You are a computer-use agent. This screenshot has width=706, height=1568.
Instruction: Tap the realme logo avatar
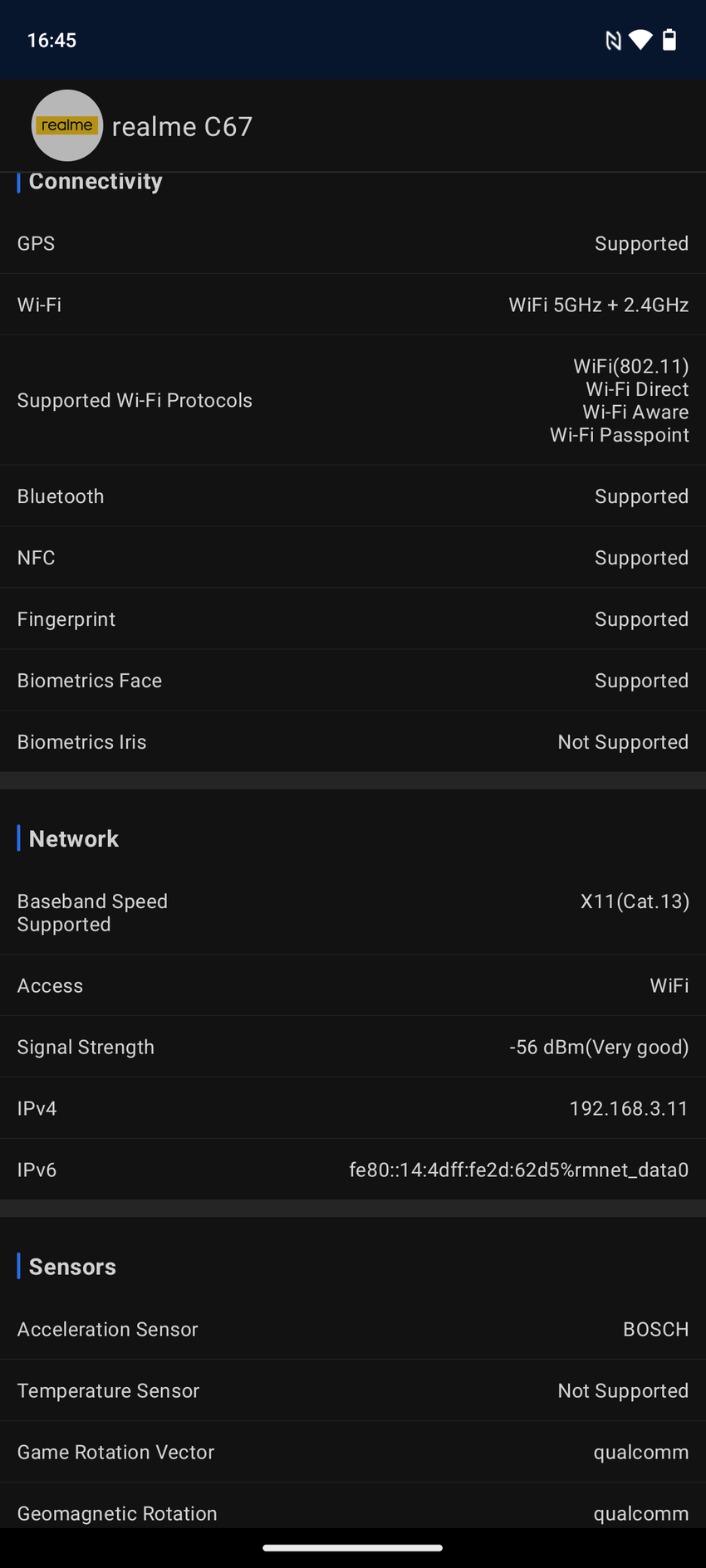[x=67, y=125]
